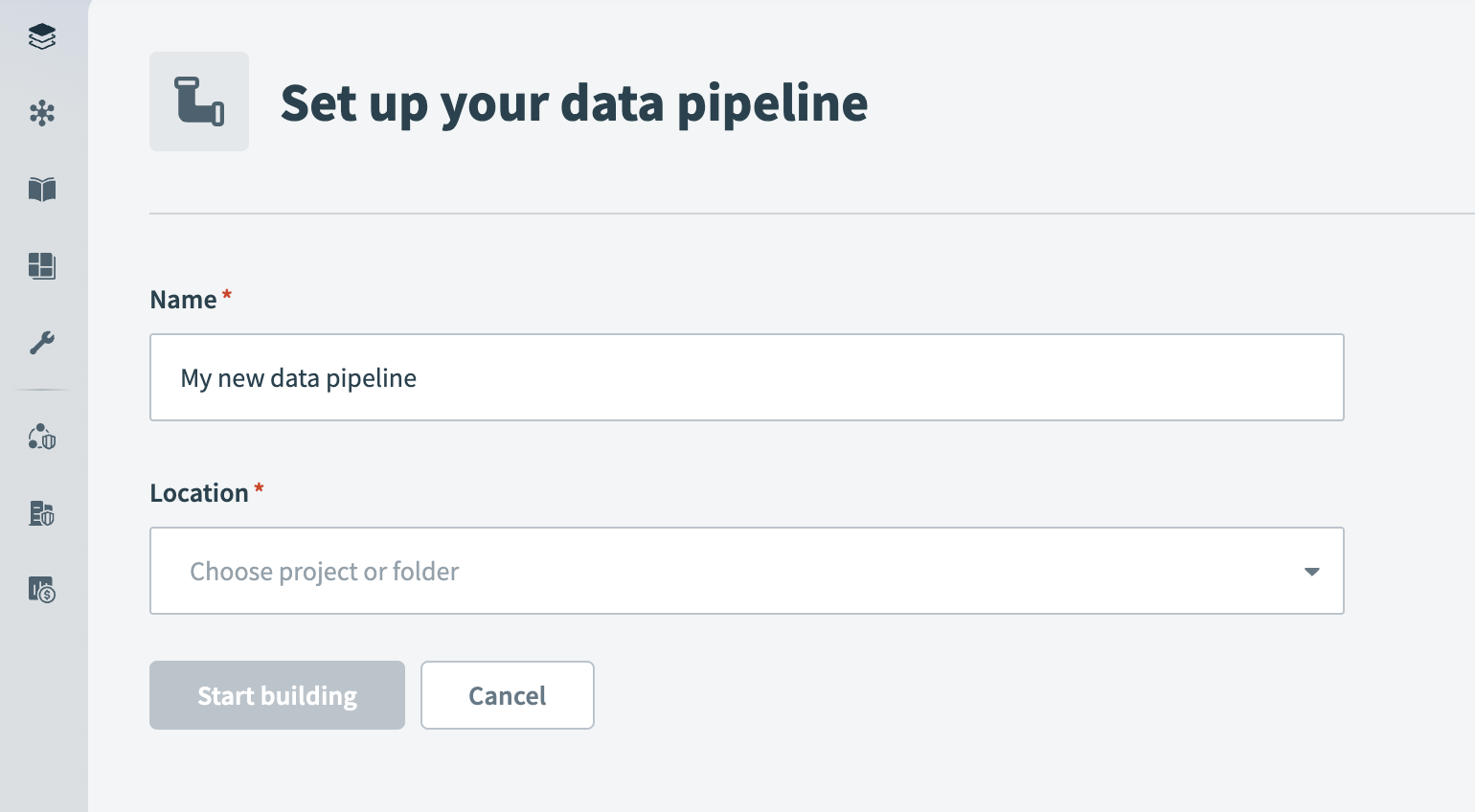Click the pipeline icon beside the page title

coord(198,101)
